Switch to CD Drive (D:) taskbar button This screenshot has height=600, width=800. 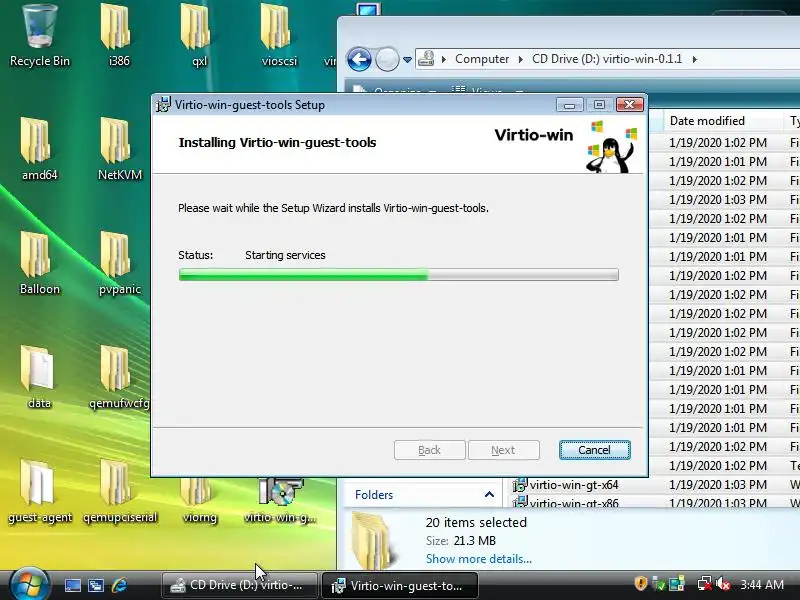pos(240,585)
